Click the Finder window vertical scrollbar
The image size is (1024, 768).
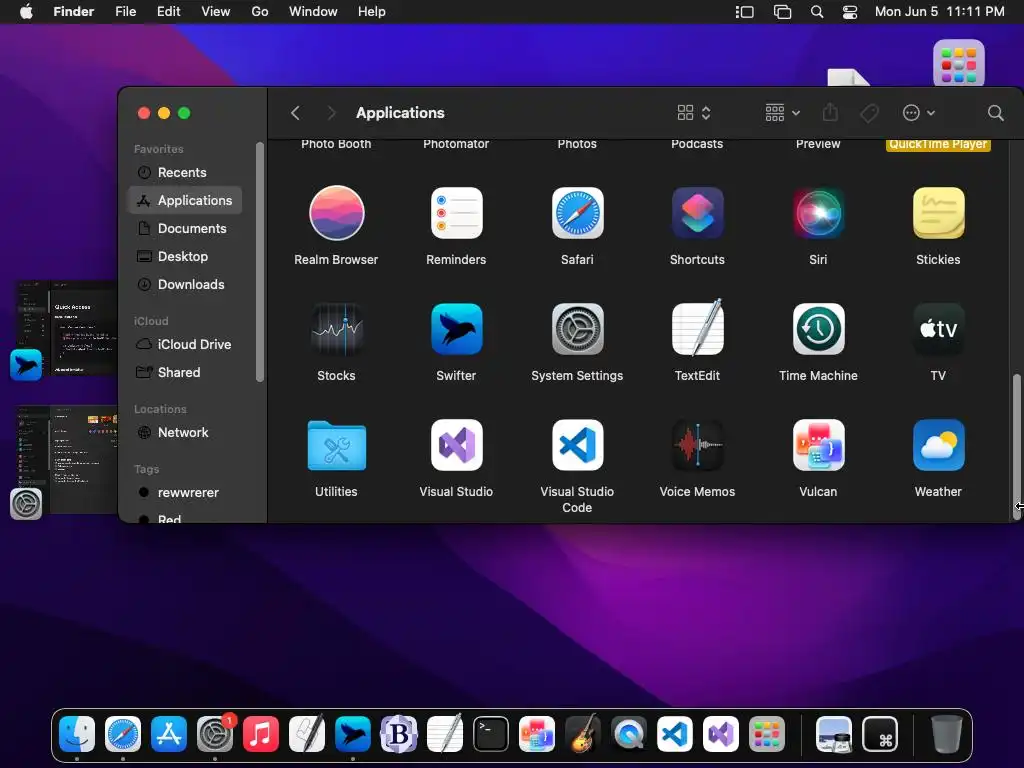[x=1017, y=447]
